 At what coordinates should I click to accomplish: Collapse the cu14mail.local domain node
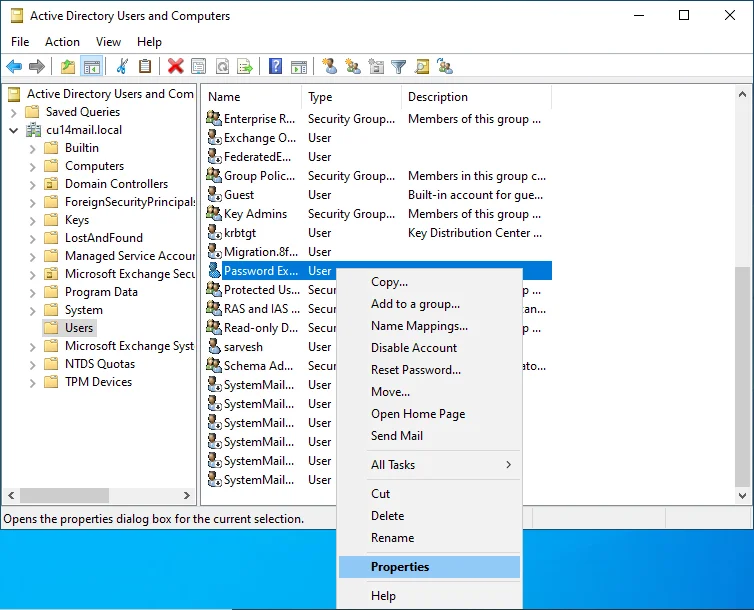pos(13,130)
